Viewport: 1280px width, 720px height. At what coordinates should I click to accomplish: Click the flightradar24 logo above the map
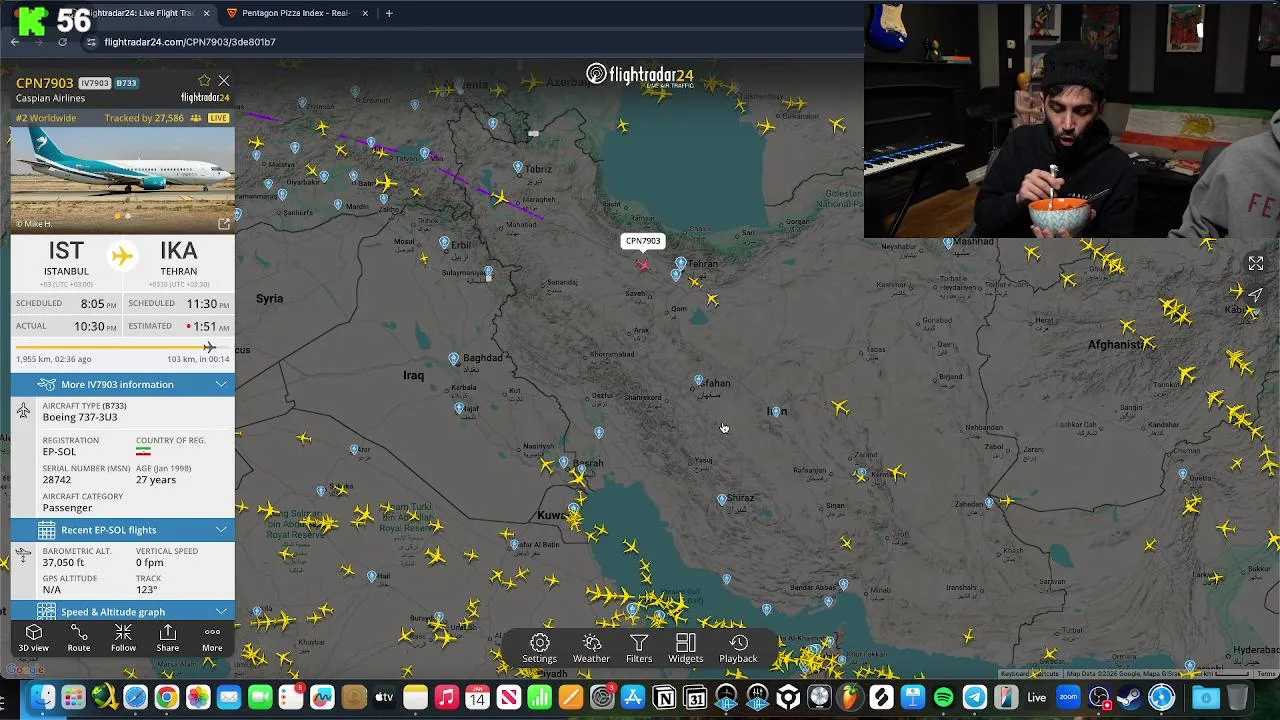[x=640, y=75]
